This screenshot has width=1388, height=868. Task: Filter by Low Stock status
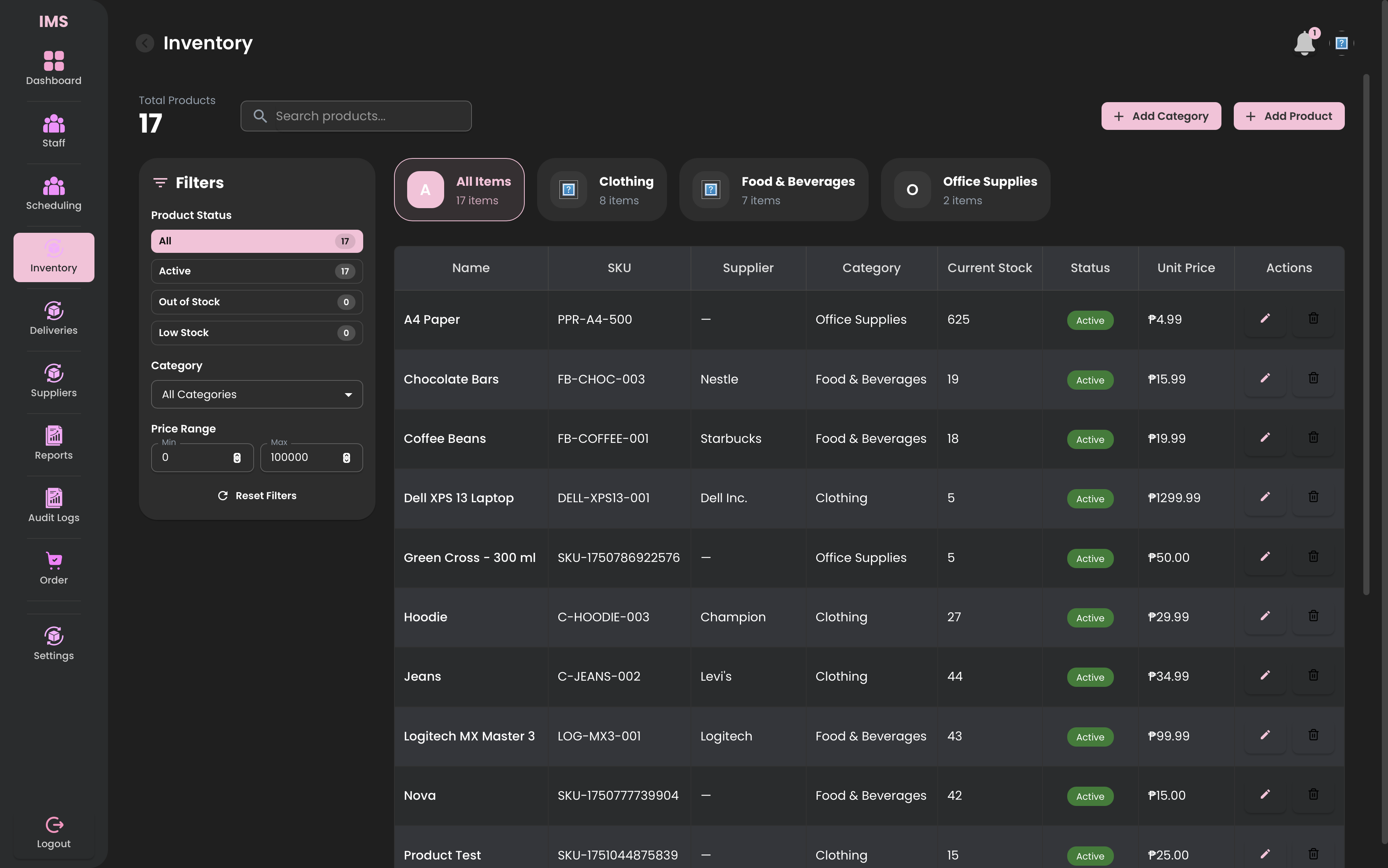[257, 333]
